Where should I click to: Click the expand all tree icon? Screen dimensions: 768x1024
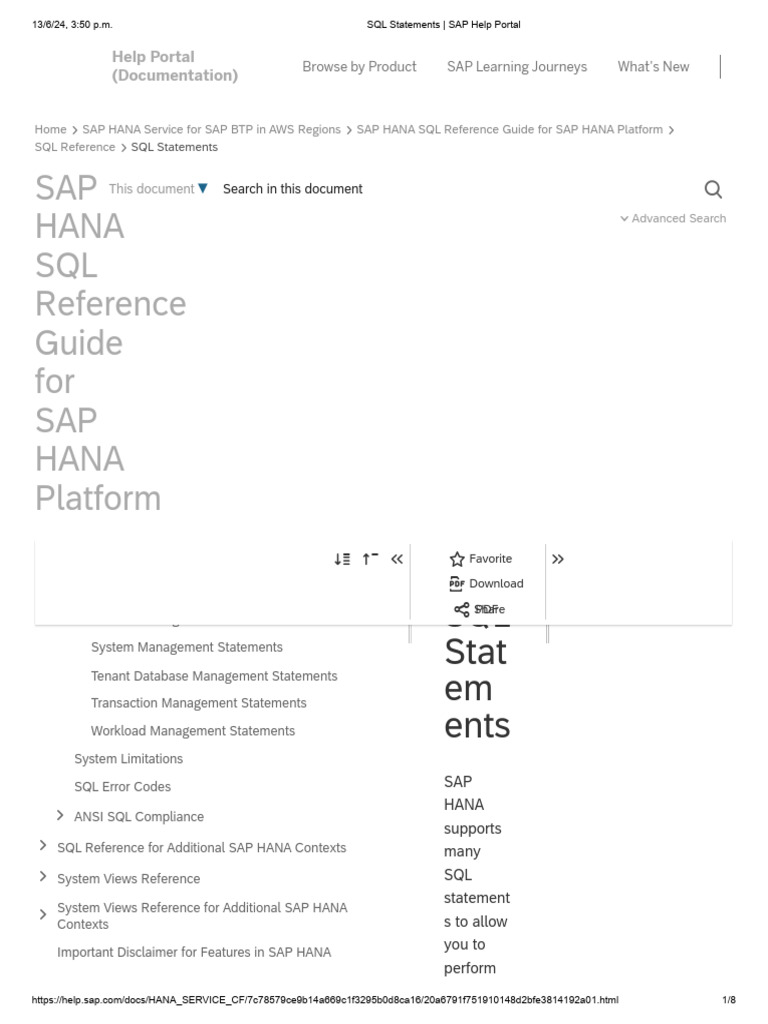click(x=342, y=559)
